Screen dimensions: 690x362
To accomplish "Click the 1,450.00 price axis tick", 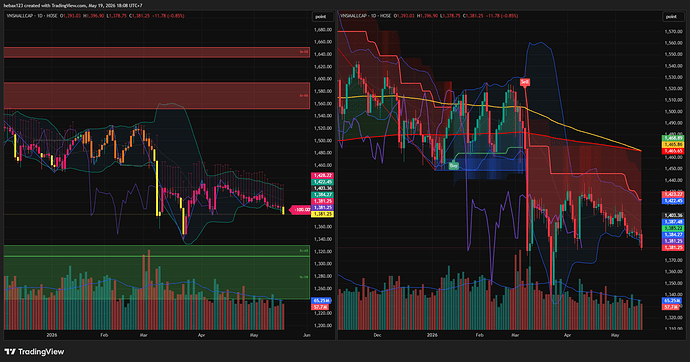I will pyautogui.click(x=673, y=169).
